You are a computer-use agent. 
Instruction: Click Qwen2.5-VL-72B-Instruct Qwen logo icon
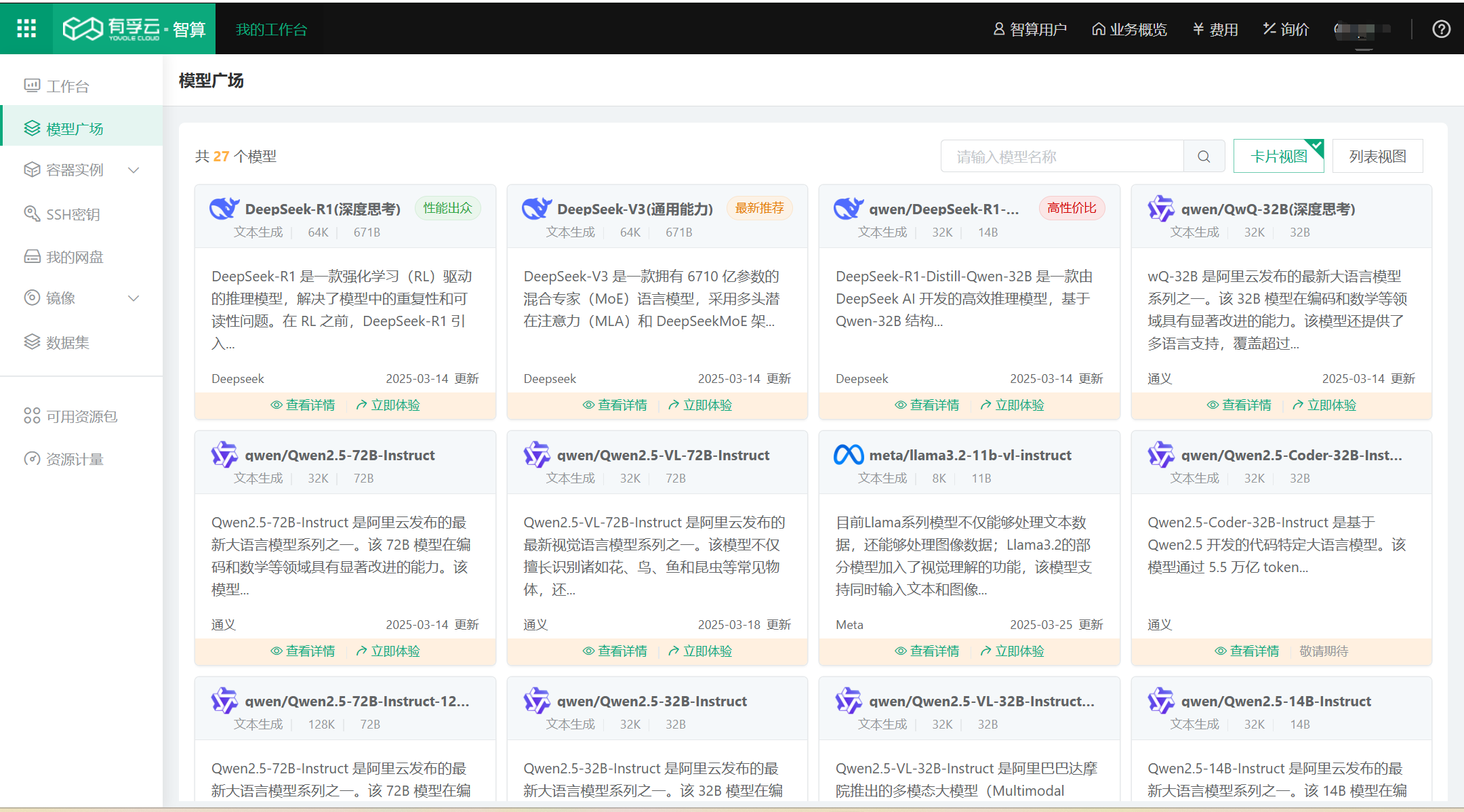click(x=537, y=455)
